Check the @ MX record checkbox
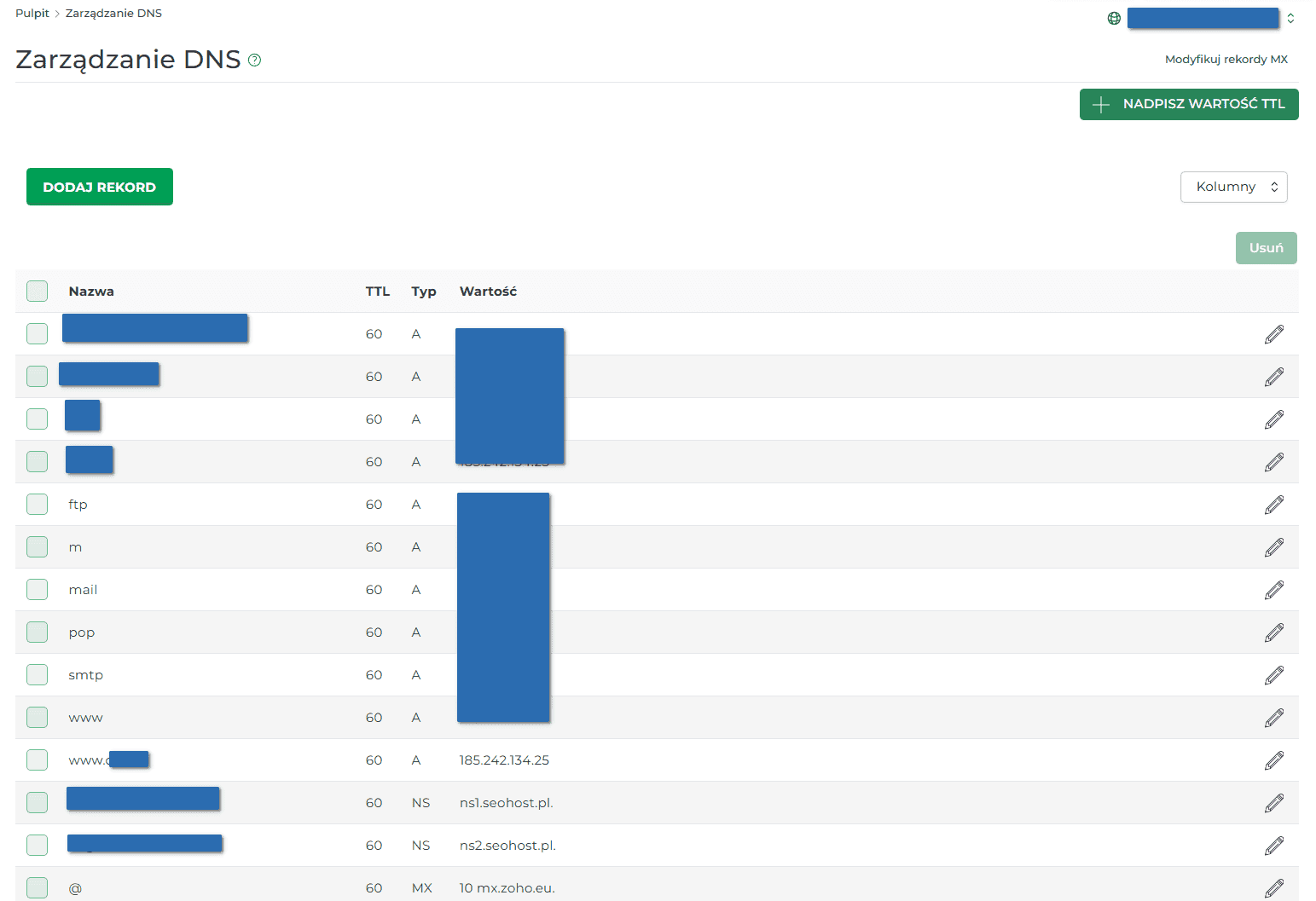This screenshot has height=901, width=1316. (37, 887)
